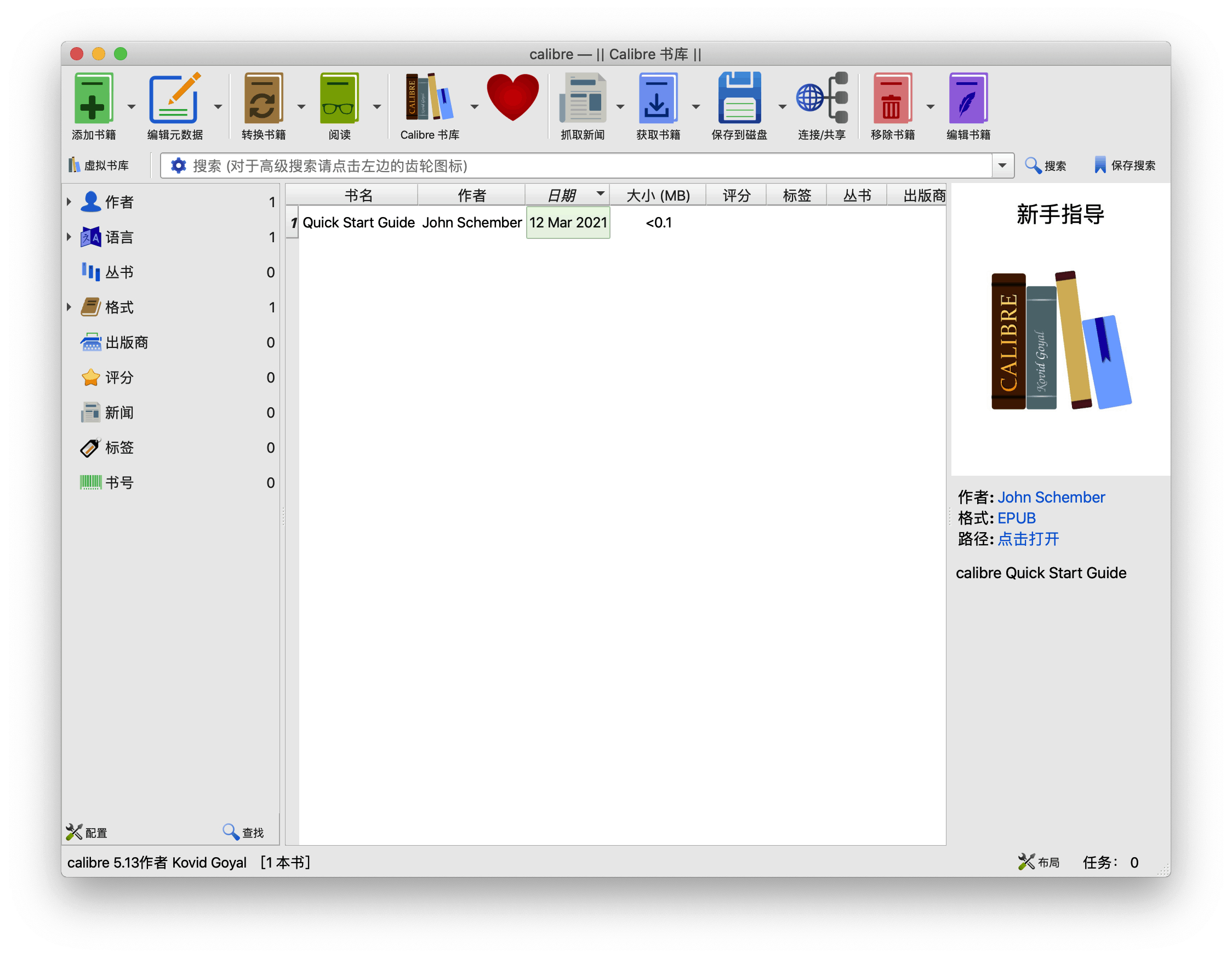Expand the 格式 formats category
Image resolution: width=1232 pixels, height=958 pixels.
tap(69, 307)
